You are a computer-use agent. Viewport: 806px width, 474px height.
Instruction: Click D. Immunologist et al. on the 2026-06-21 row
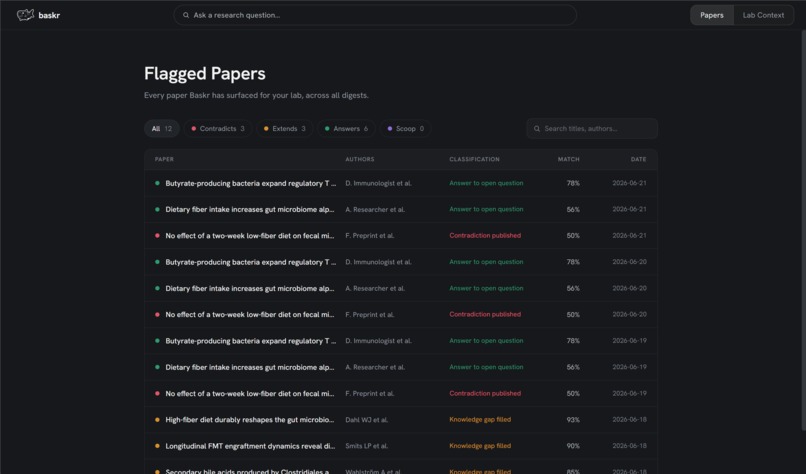378,183
